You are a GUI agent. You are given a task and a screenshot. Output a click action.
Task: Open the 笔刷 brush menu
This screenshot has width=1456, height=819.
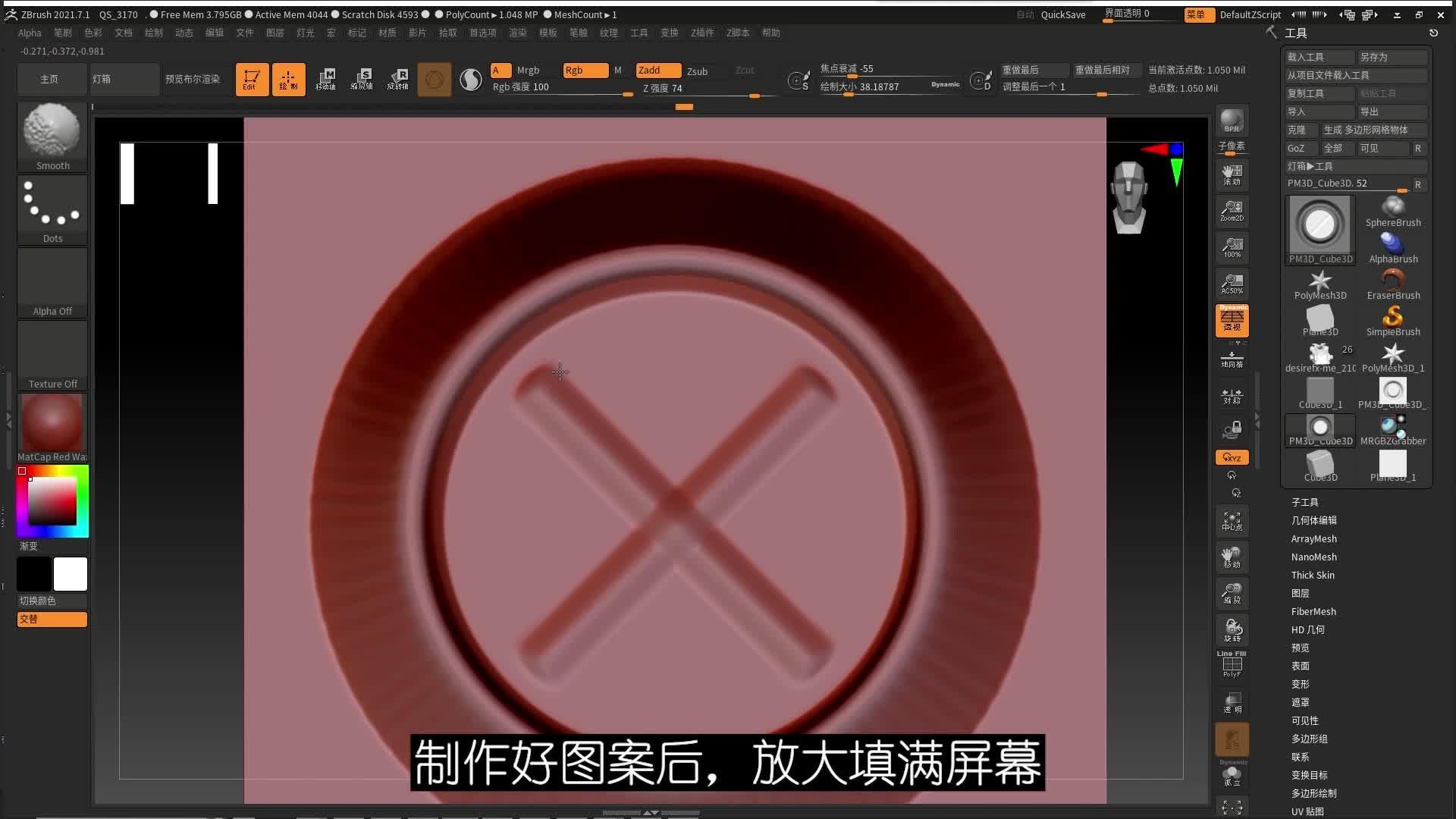point(63,33)
